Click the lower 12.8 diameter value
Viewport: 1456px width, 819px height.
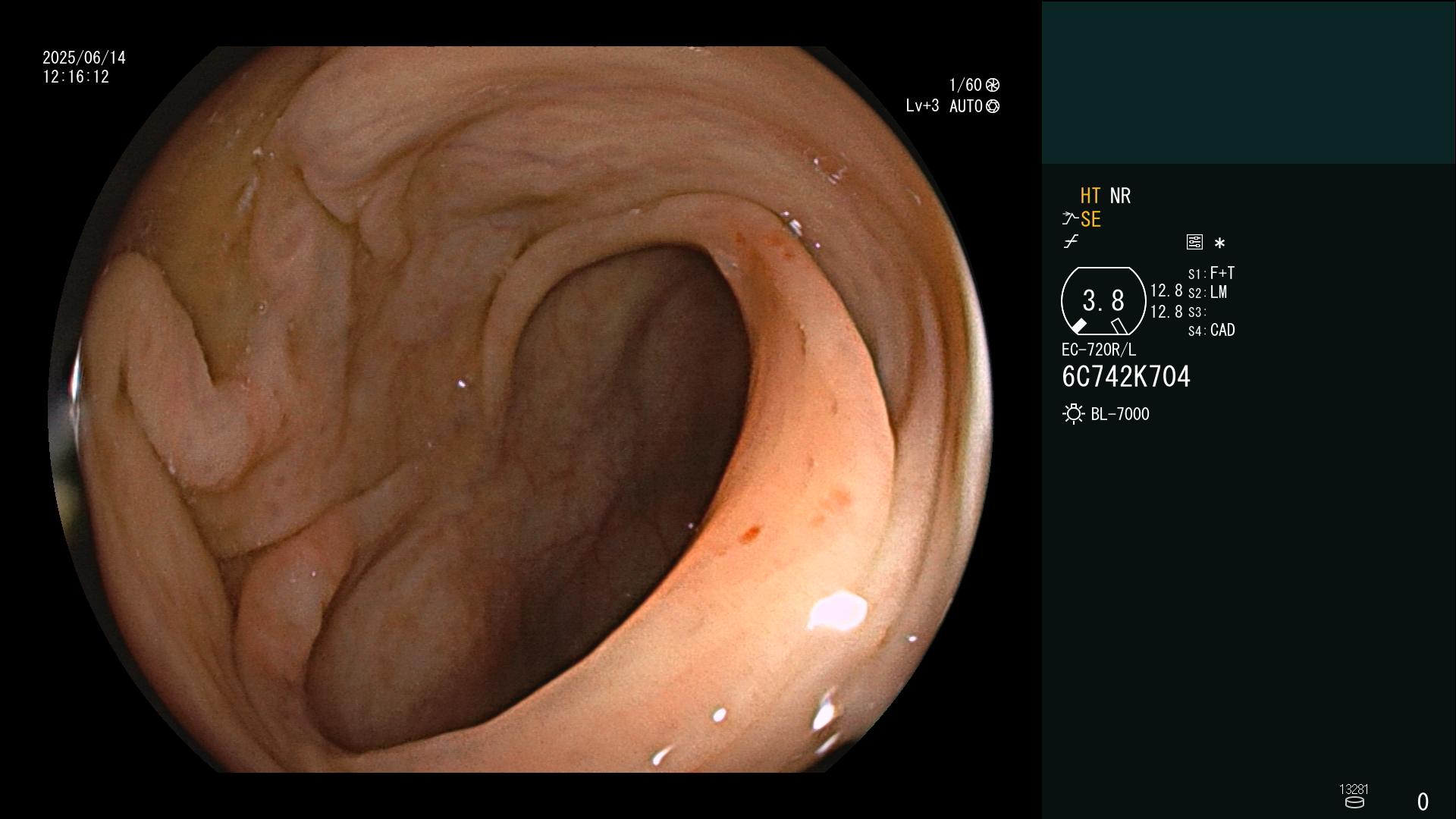click(x=1166, y=312)
